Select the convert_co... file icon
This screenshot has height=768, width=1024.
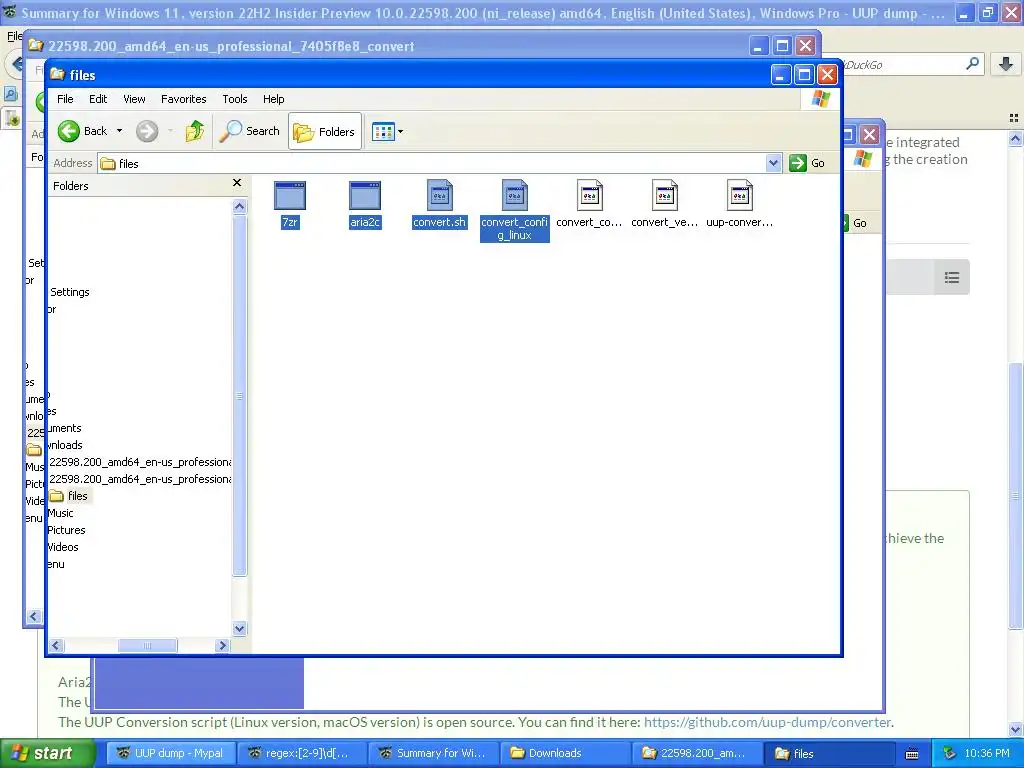coord(589,195)
